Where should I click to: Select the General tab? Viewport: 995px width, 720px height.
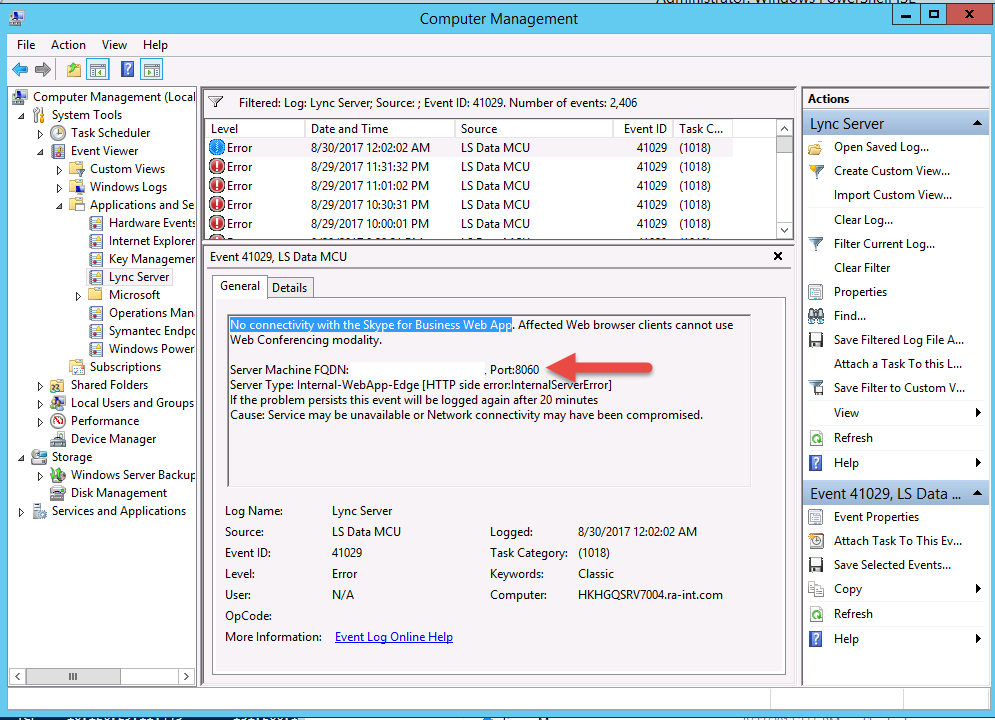pos(240,286)
